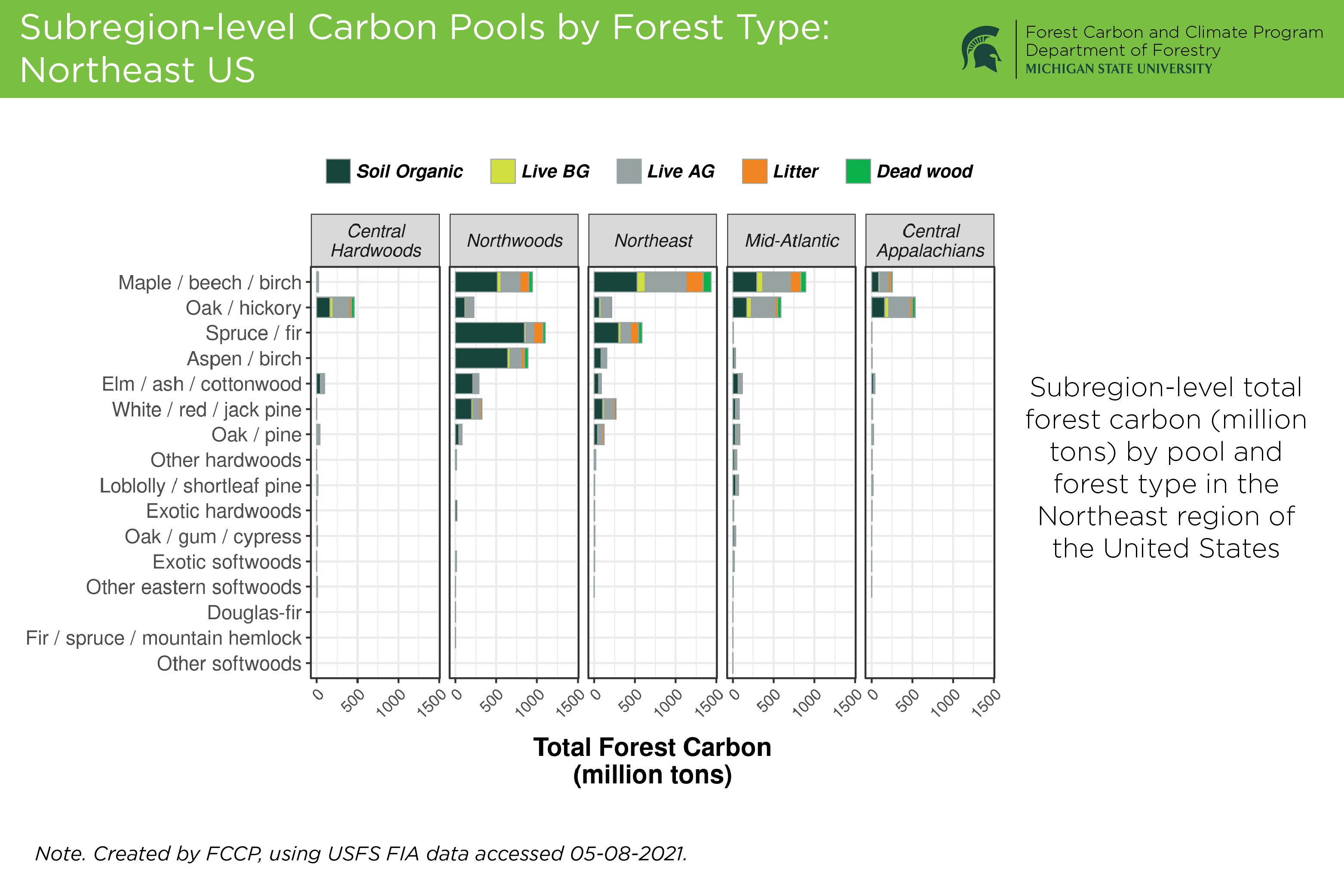This screenshot has height=896, width=1344.
Task: Click the Northwoods Spruce / fir bar
Action: click(x=500, y=333)
